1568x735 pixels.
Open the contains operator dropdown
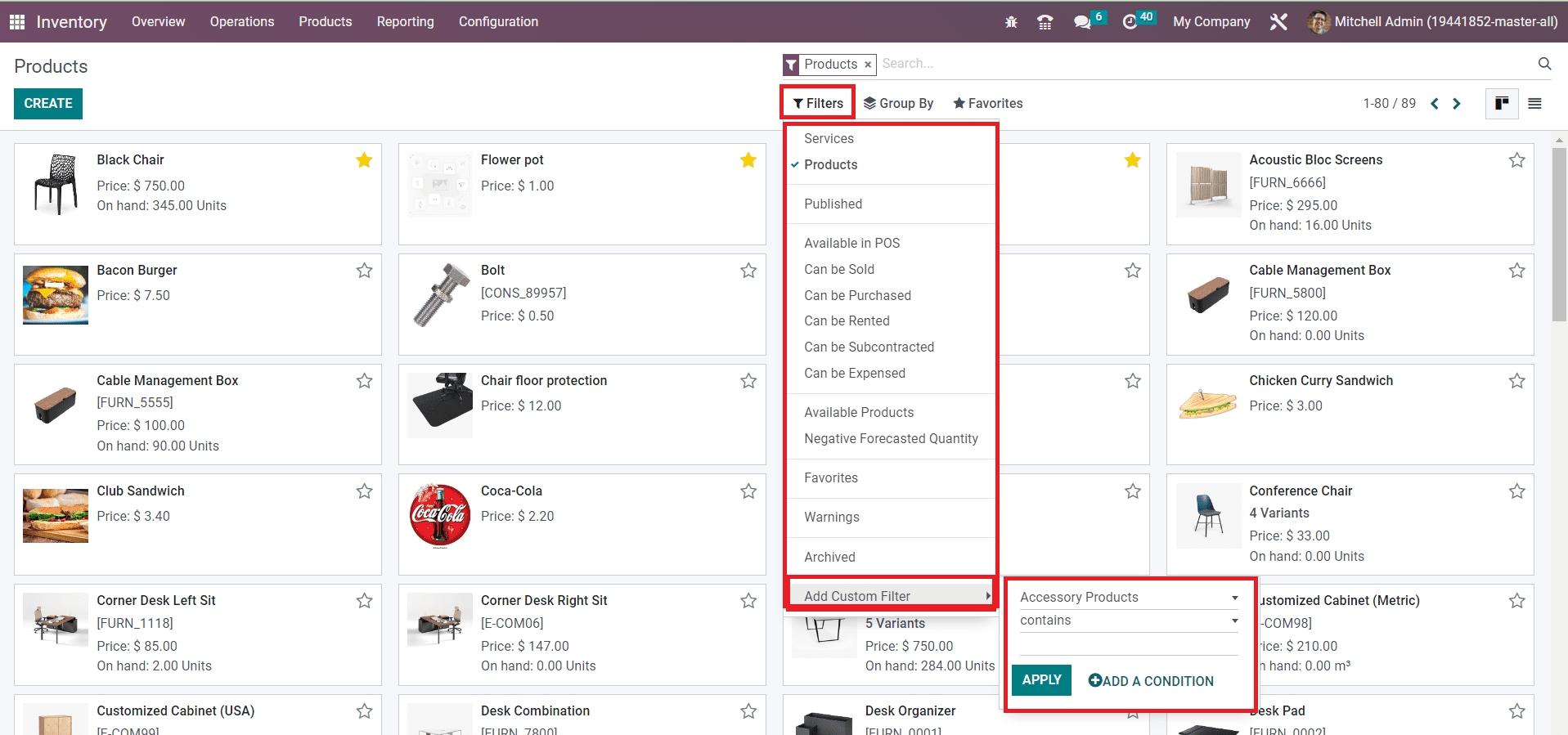tap(1128, 621)
